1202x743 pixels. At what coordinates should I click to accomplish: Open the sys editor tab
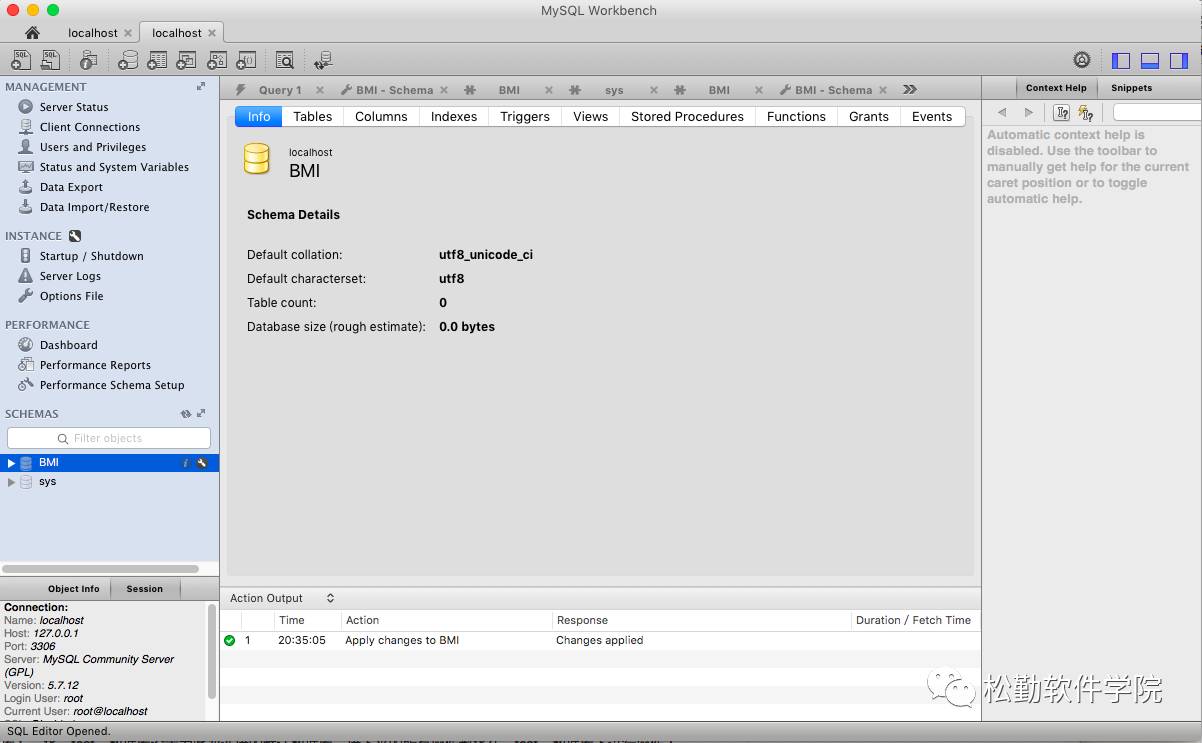tap(614, 90)
